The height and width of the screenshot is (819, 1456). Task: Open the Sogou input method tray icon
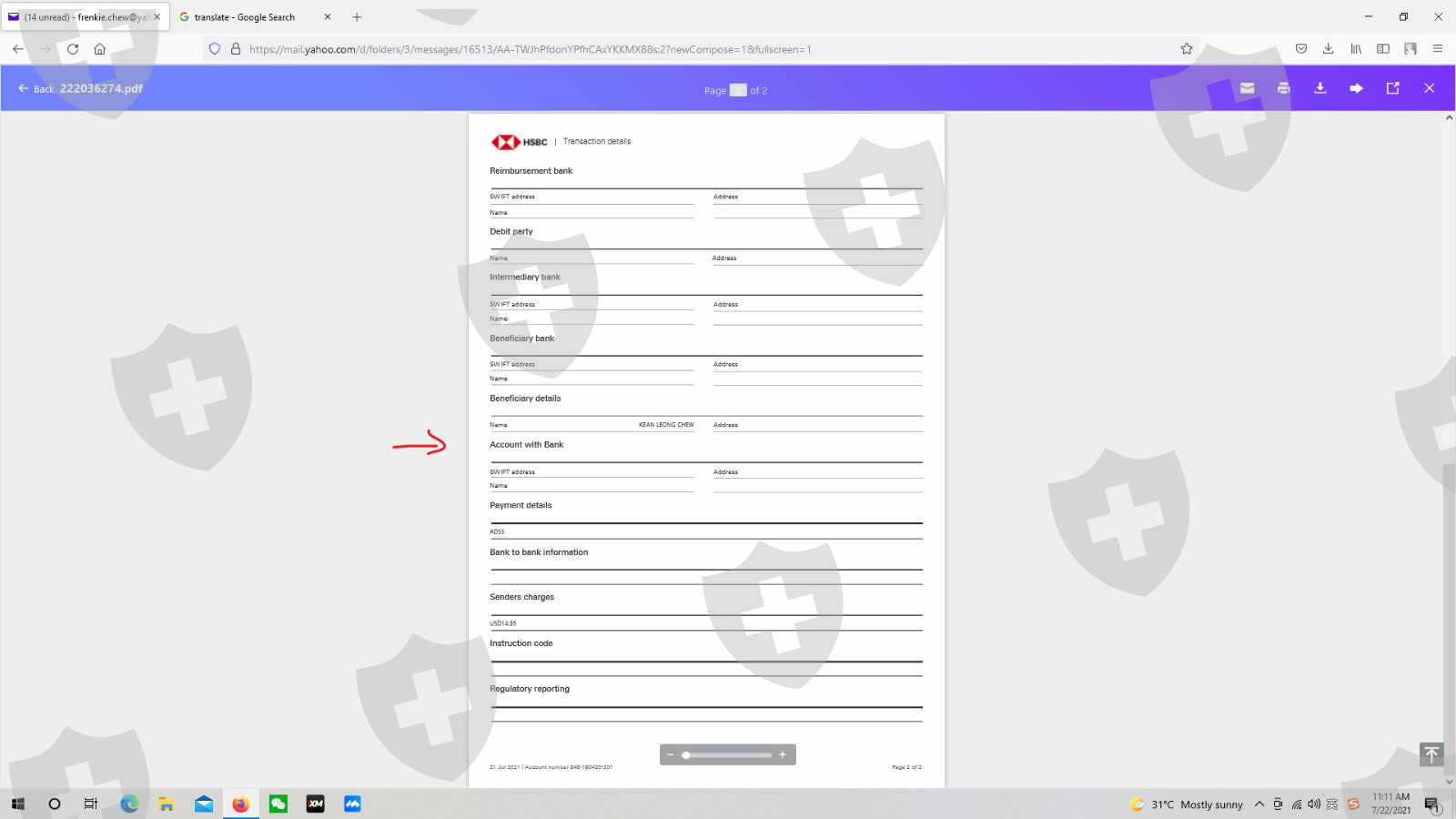point(1353,804)
